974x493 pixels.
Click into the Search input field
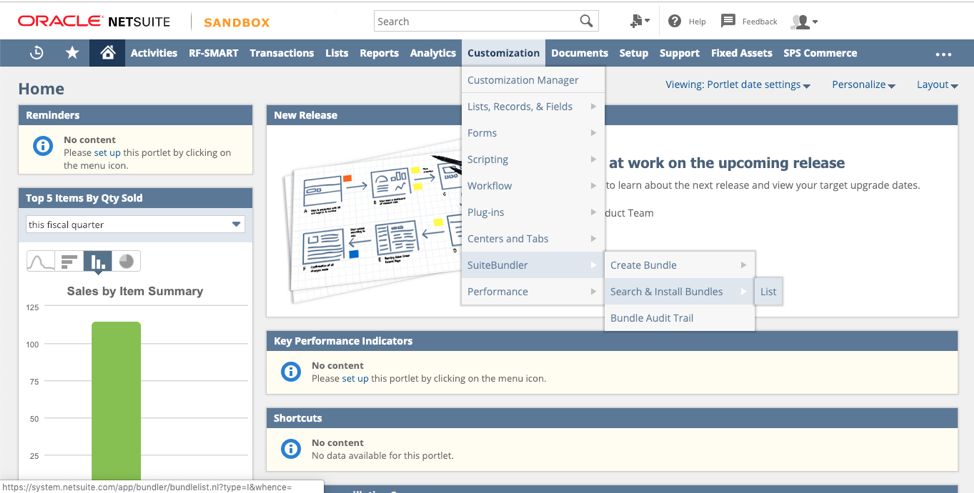[476, 21]
